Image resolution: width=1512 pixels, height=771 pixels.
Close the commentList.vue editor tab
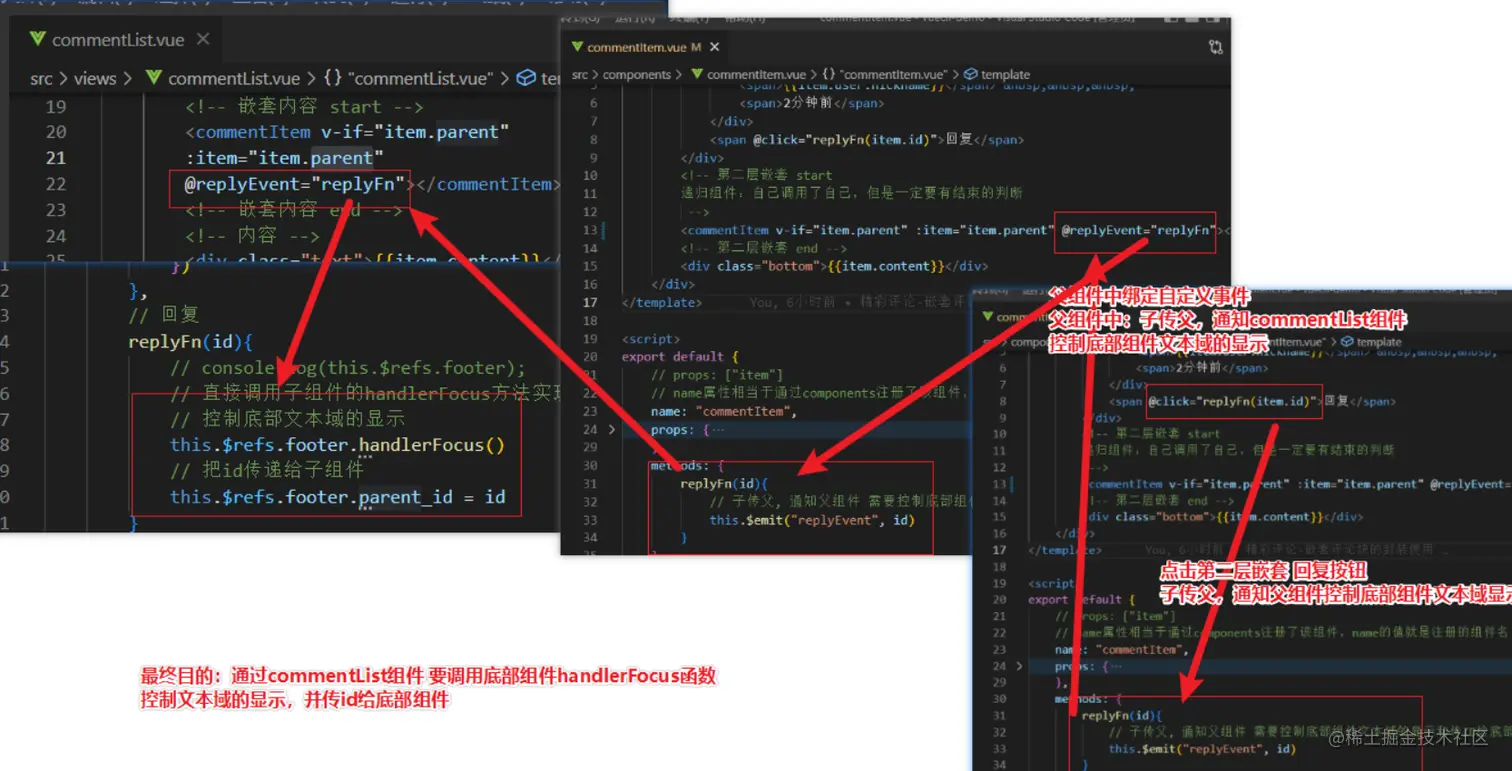click(203, 40)
